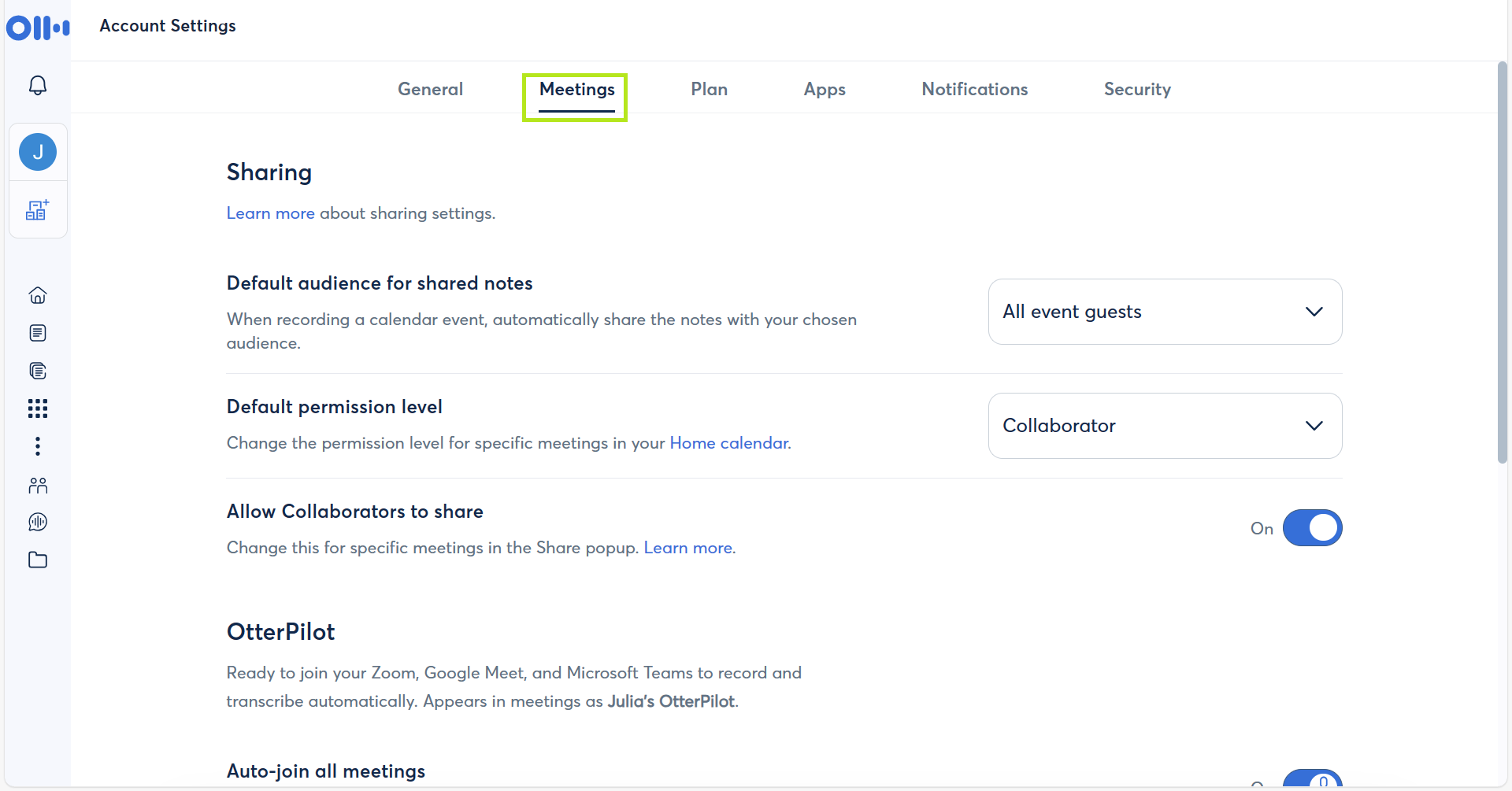
Task: Open the people/groups icon in sidebar
Action: pos(38,485)
